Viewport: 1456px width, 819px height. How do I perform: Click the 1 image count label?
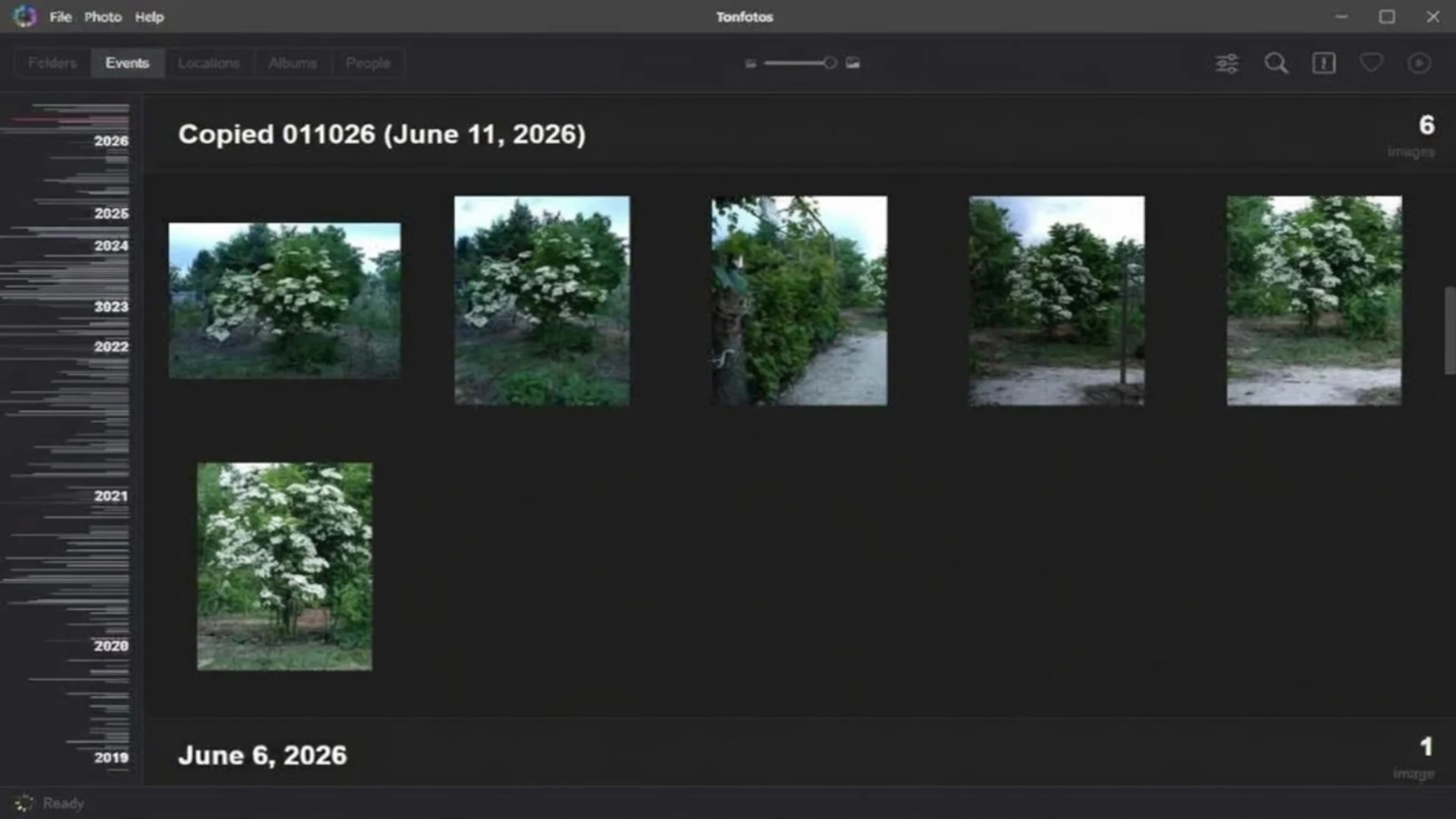click(x=1415, y=757)
